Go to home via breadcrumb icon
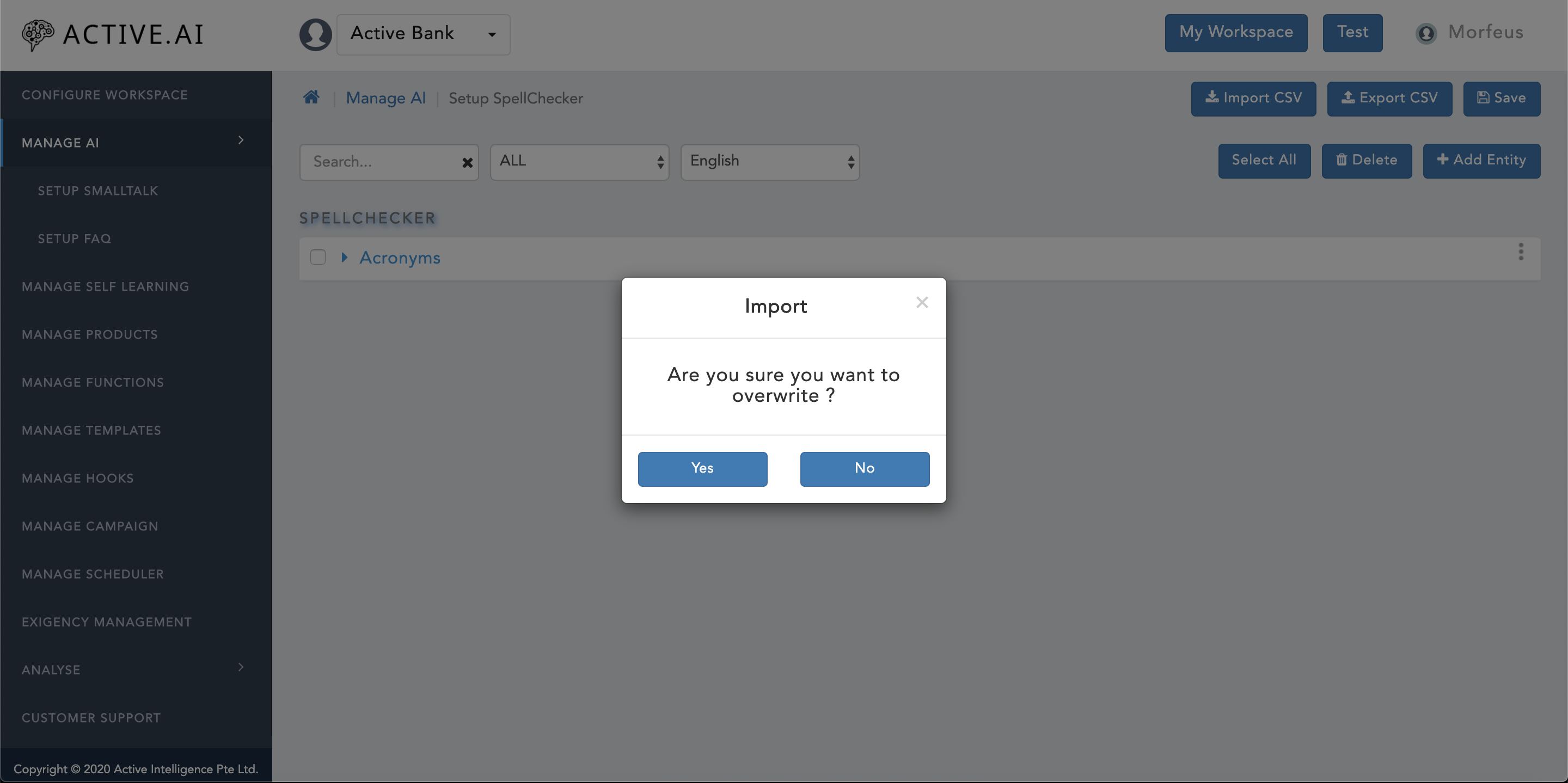The image size is (1568, 783). click(x=311, y=97)
